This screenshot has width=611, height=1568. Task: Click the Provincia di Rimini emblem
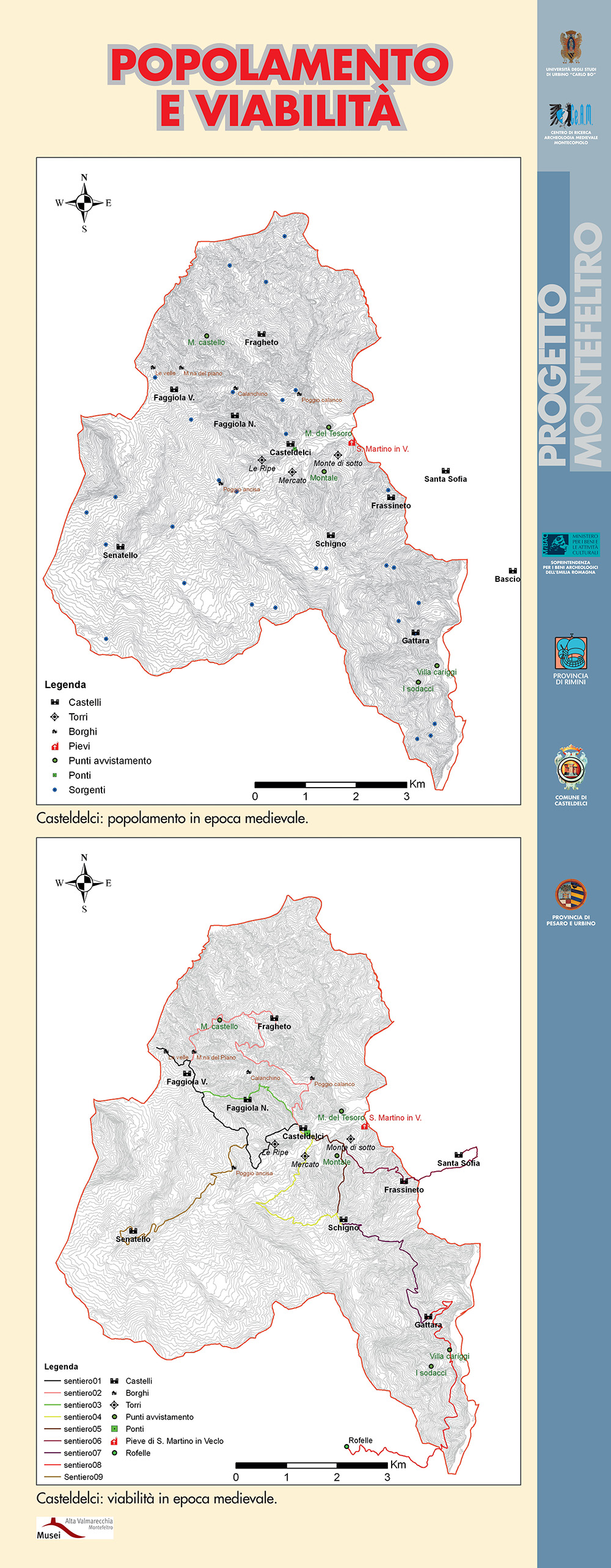pyautogui.click(x=571, y=653)
